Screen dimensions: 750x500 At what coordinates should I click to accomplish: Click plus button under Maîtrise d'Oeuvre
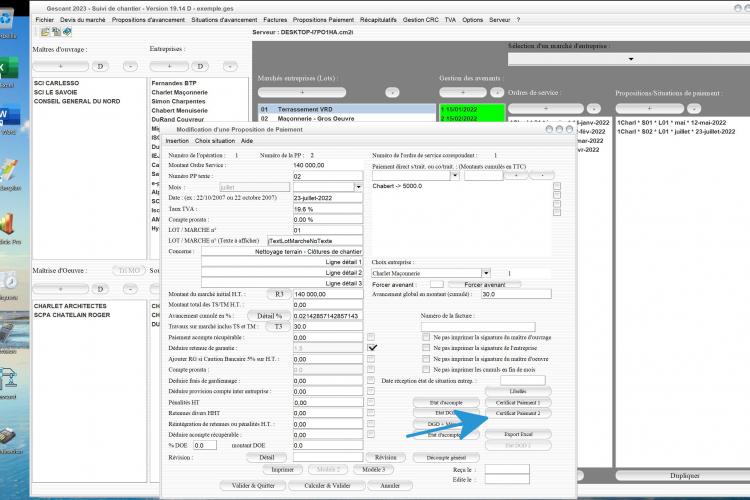click(61, 289)
